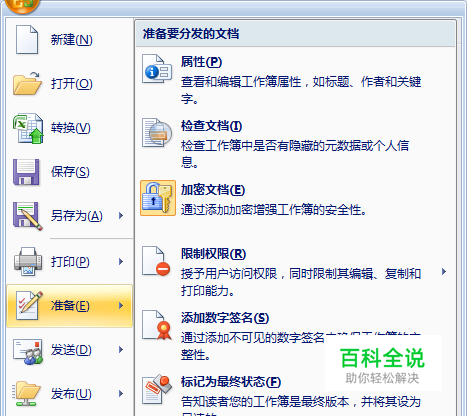Expand the 发送(D) submenu arrow
Screen dimensions: 467x416
tap(121, 350)
